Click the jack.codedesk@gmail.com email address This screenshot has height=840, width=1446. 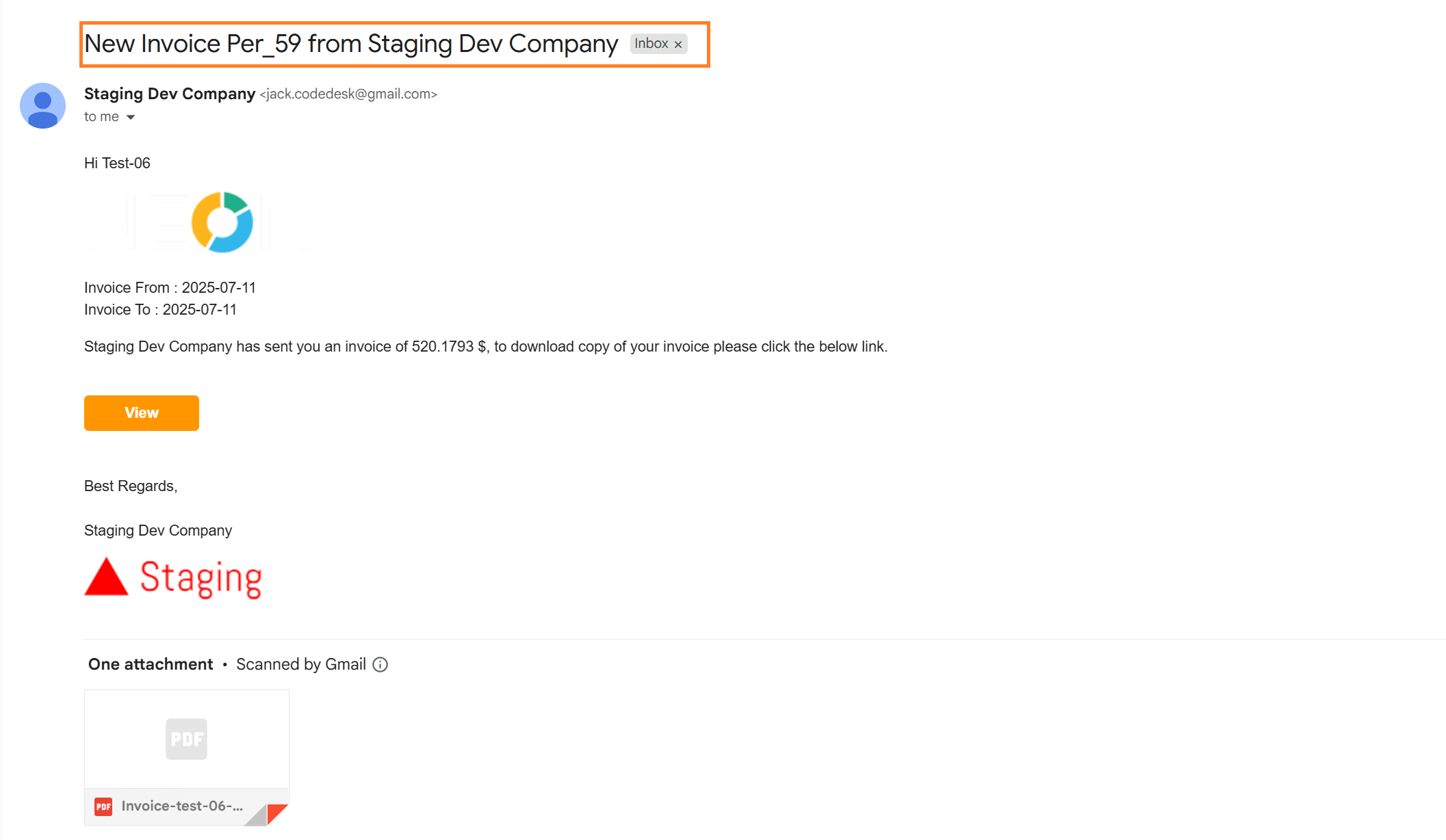pos(348,94)
